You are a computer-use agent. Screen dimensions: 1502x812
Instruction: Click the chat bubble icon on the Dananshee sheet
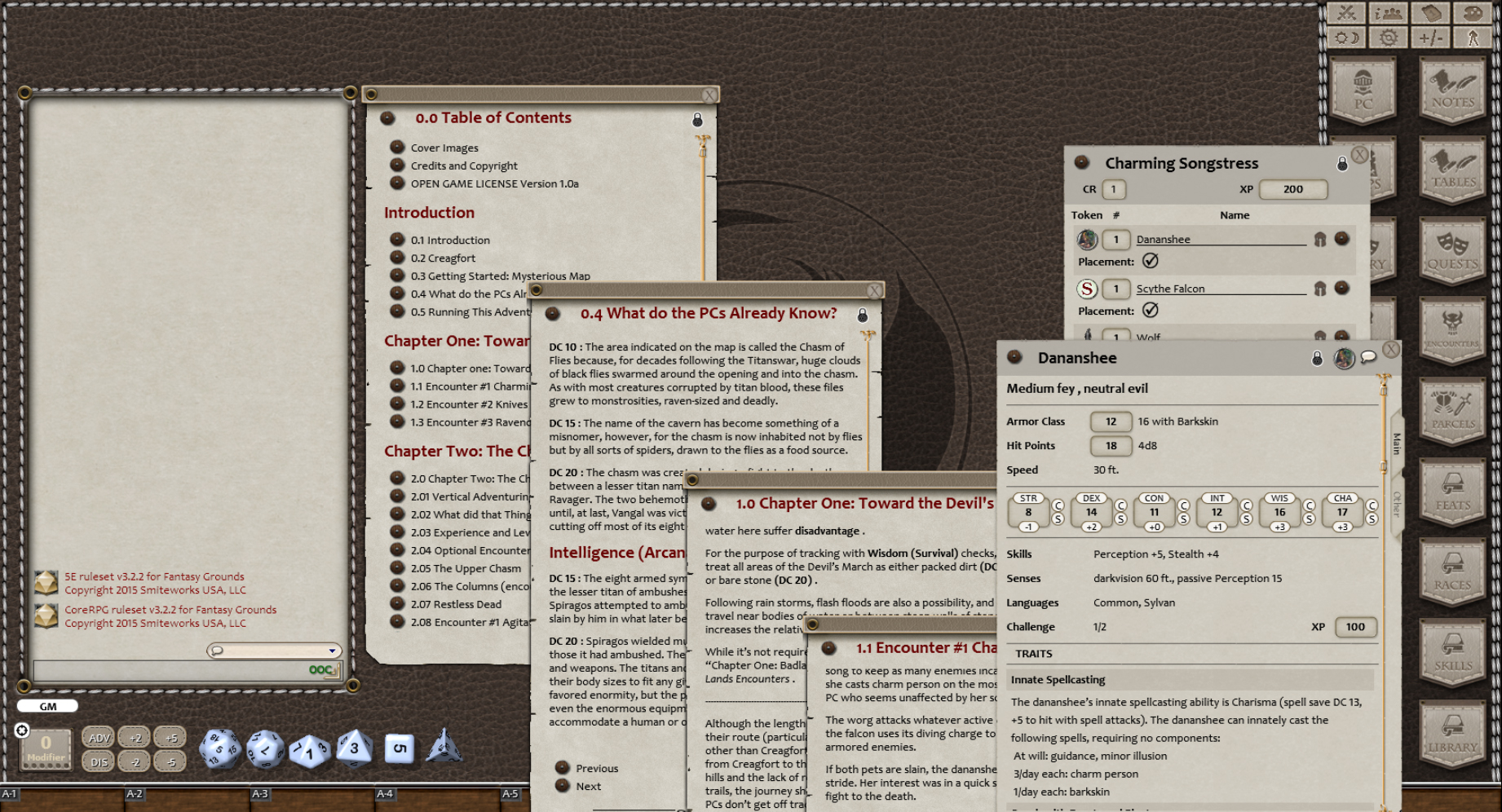point(1368,358)
